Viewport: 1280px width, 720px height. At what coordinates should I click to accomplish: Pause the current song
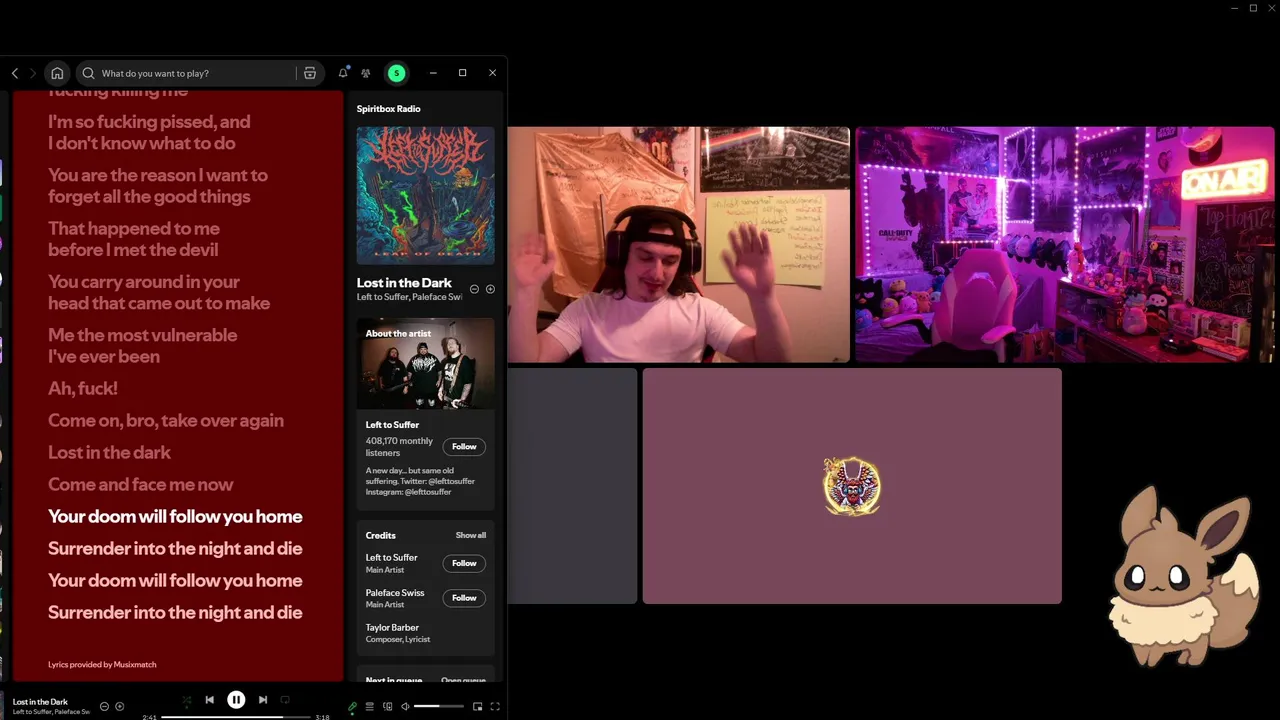coord(236,700)
